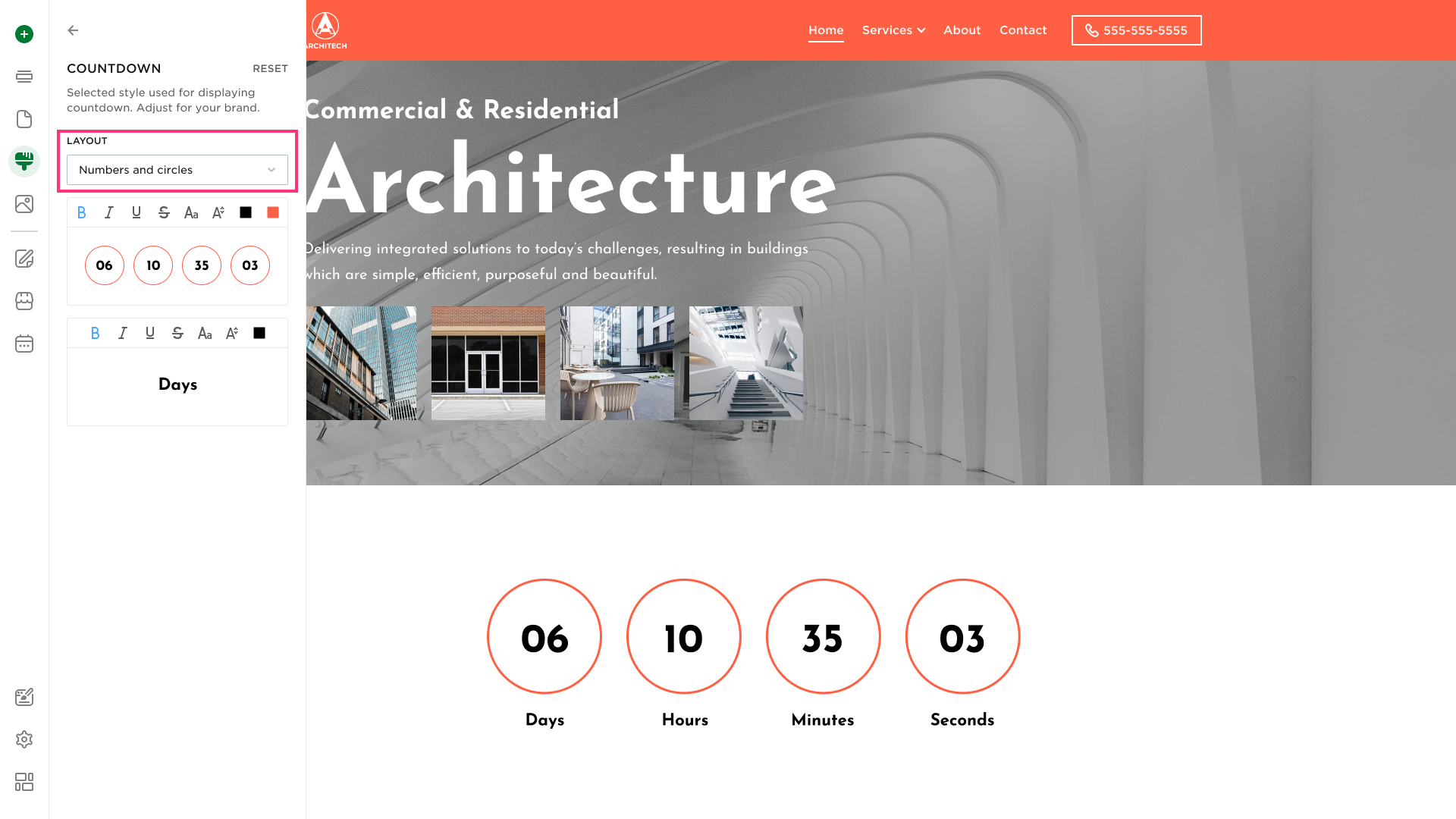
Task: Click the RESET button
Action: click(x=270, y=68)
